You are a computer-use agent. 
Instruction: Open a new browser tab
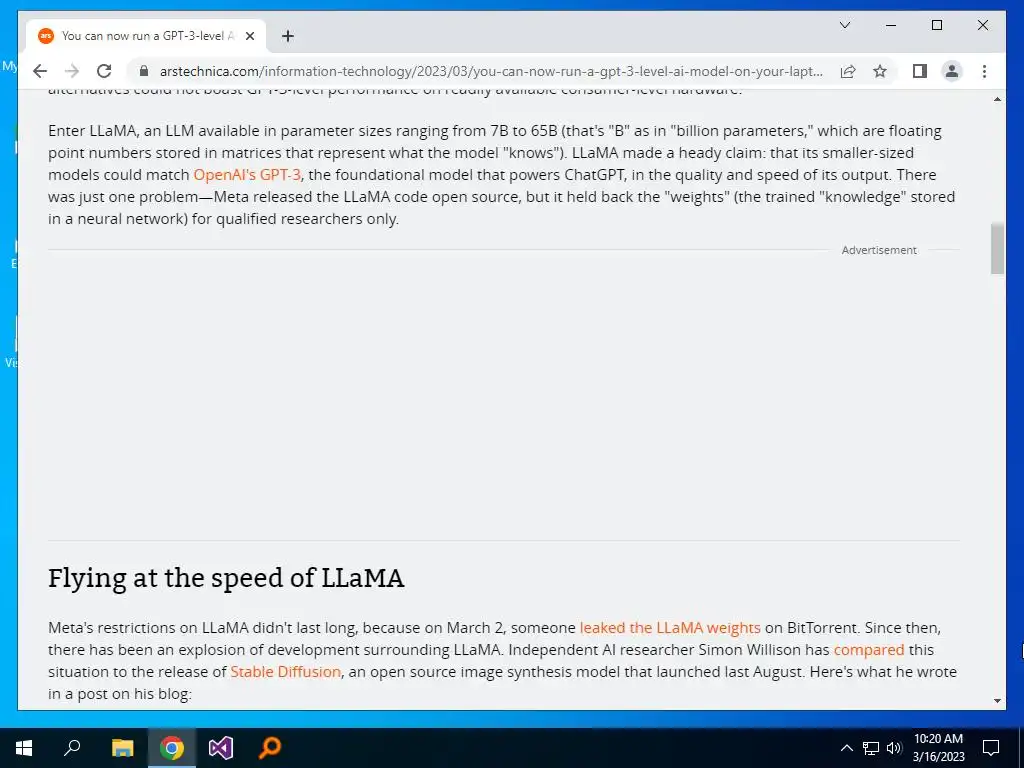click(x=287, y=36)
